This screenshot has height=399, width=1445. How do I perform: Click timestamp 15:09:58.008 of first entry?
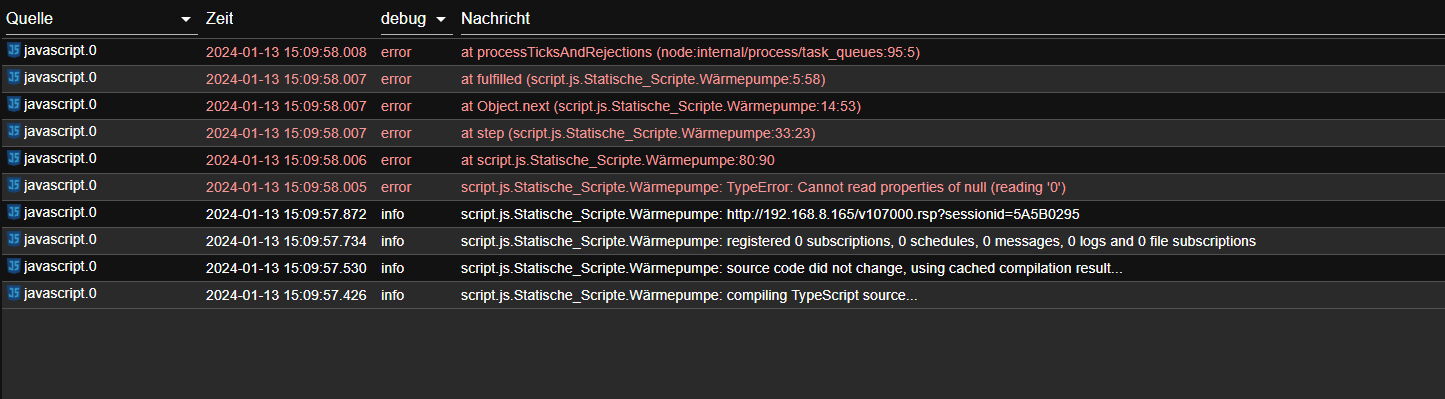[x=286, y=51]
